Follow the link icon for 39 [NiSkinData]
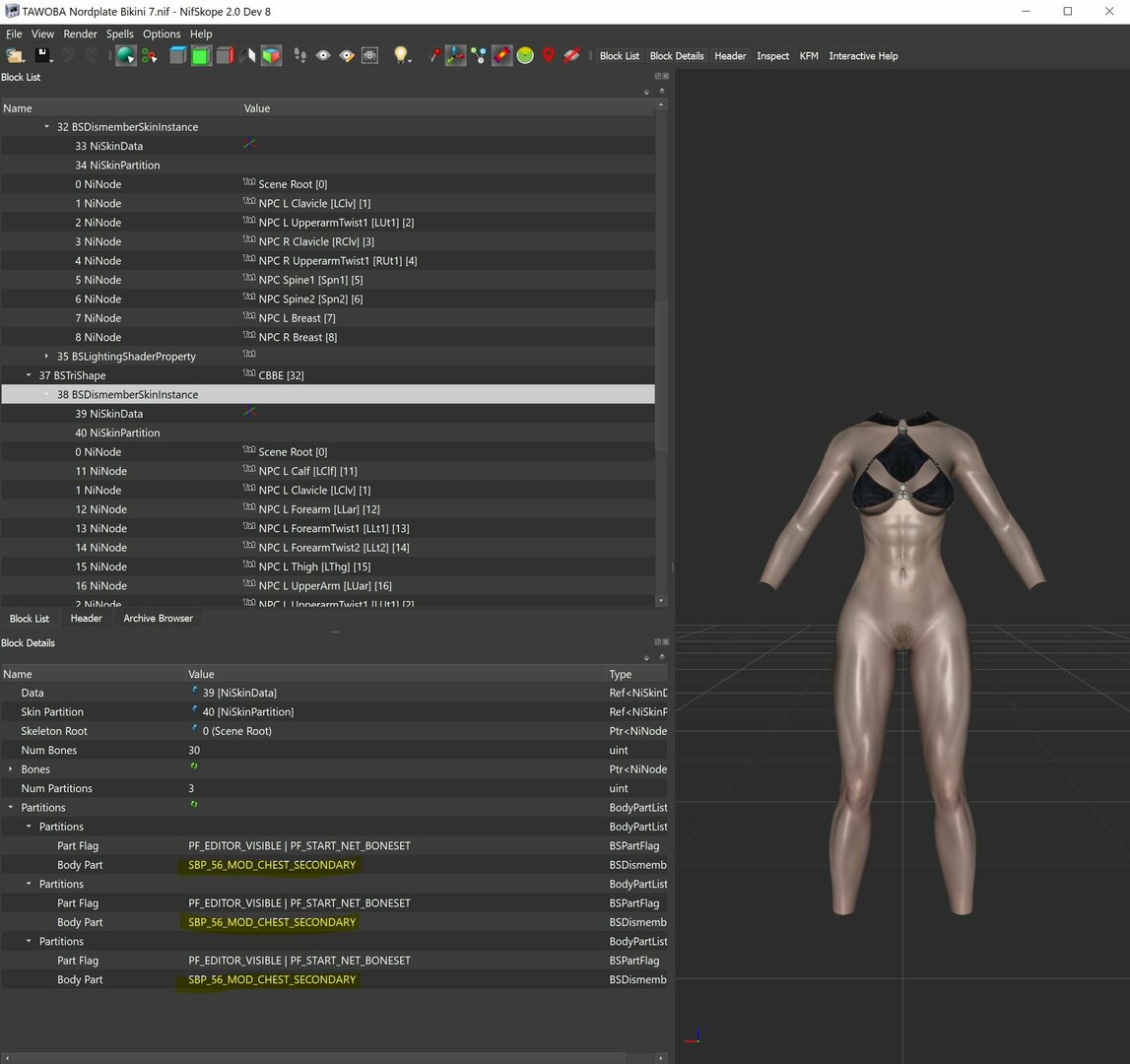The width and height of the screenshot is (1130, 1064). click(x=194, y=691)
